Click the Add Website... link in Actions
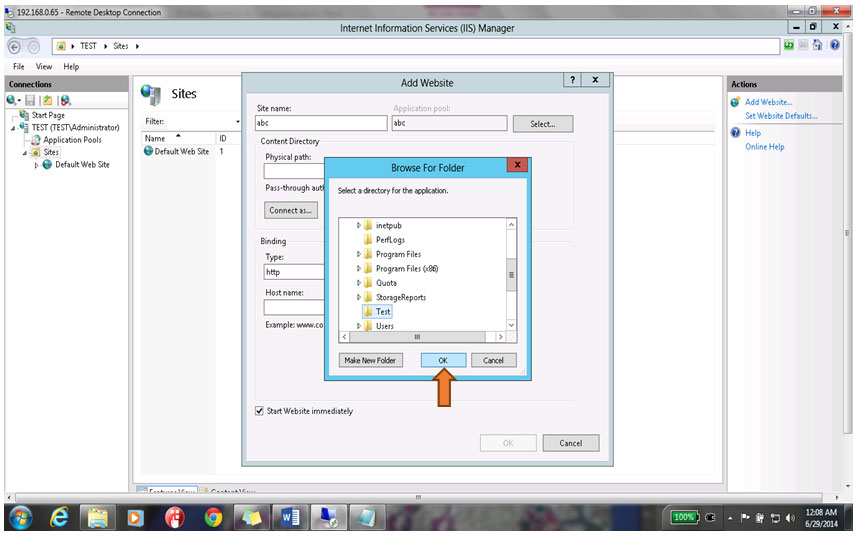 pos(768,102)
